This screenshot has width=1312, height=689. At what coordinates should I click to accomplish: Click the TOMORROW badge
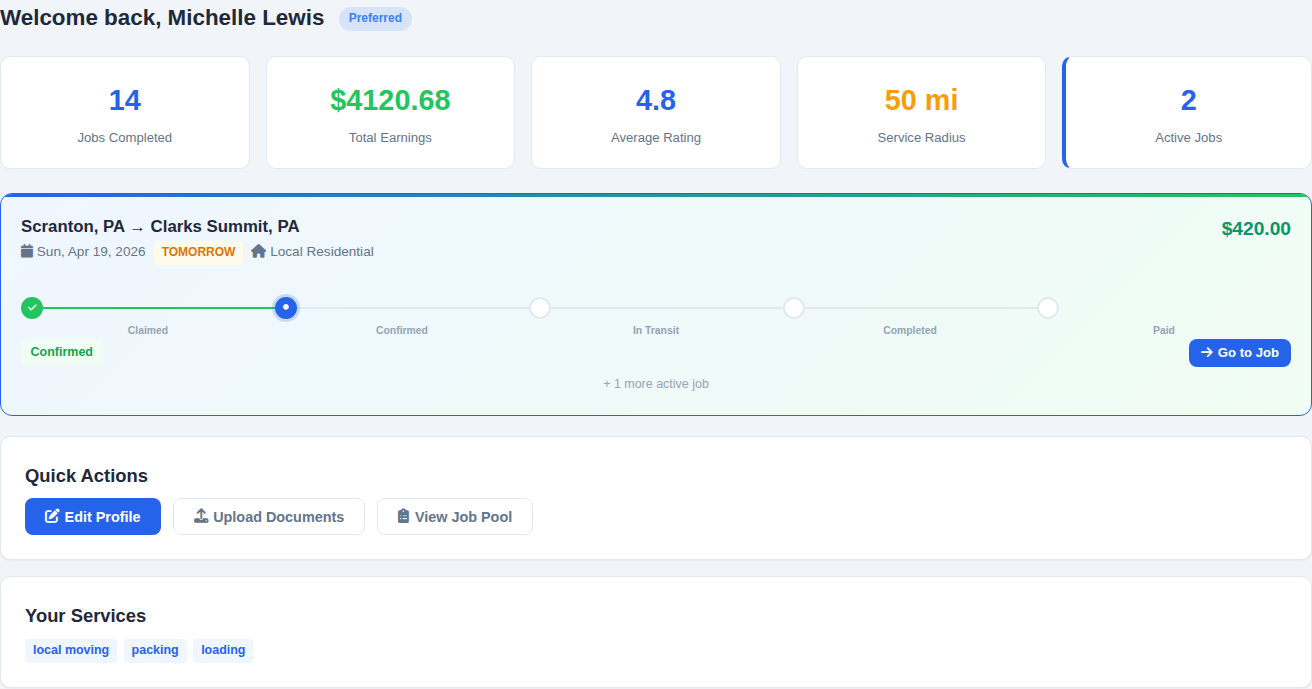198,252
